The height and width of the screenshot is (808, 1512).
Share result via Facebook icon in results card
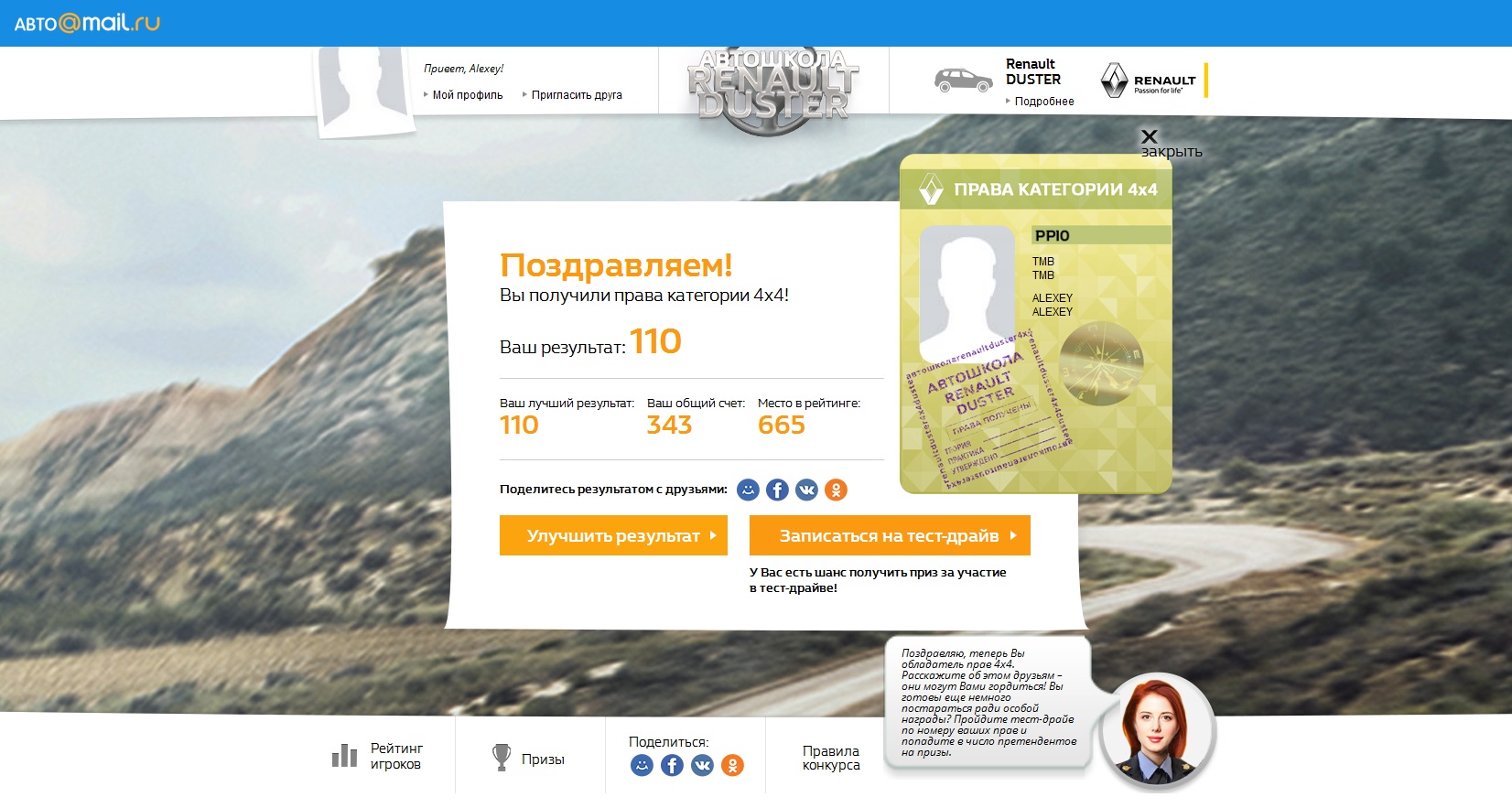coord(777,490)
